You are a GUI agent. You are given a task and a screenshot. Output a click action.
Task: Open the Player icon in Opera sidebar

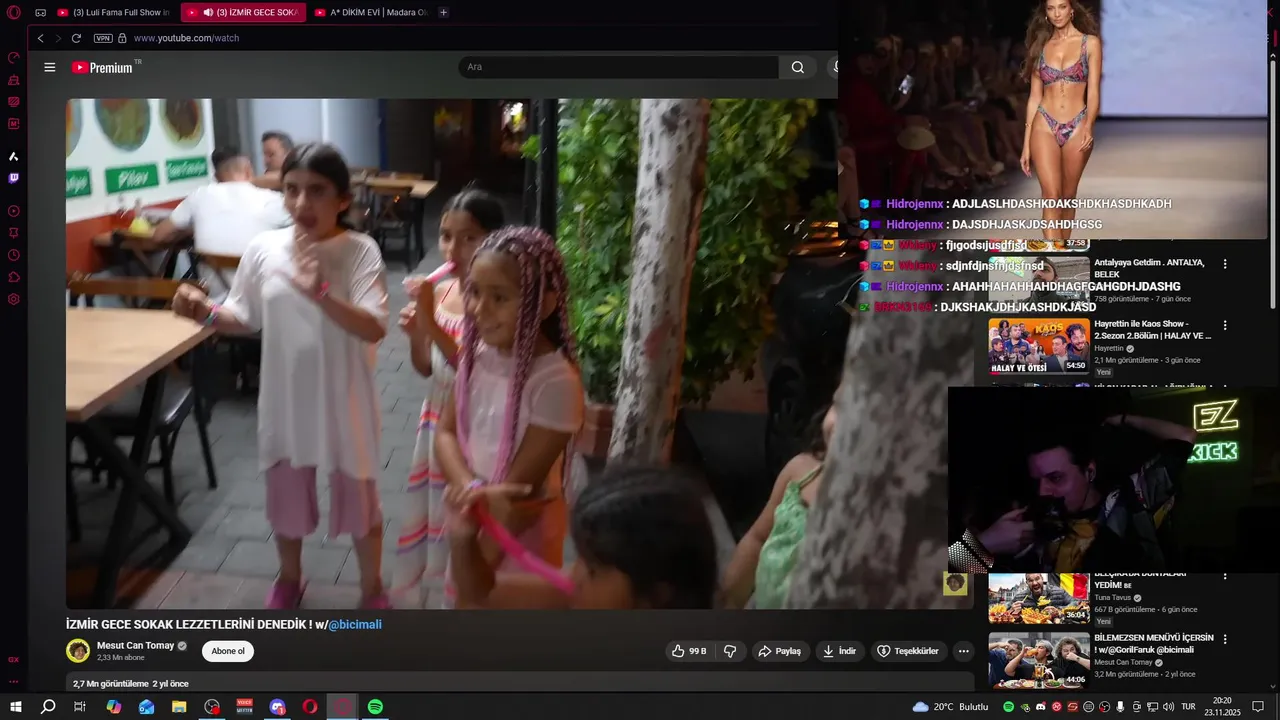tap(14, 211)
